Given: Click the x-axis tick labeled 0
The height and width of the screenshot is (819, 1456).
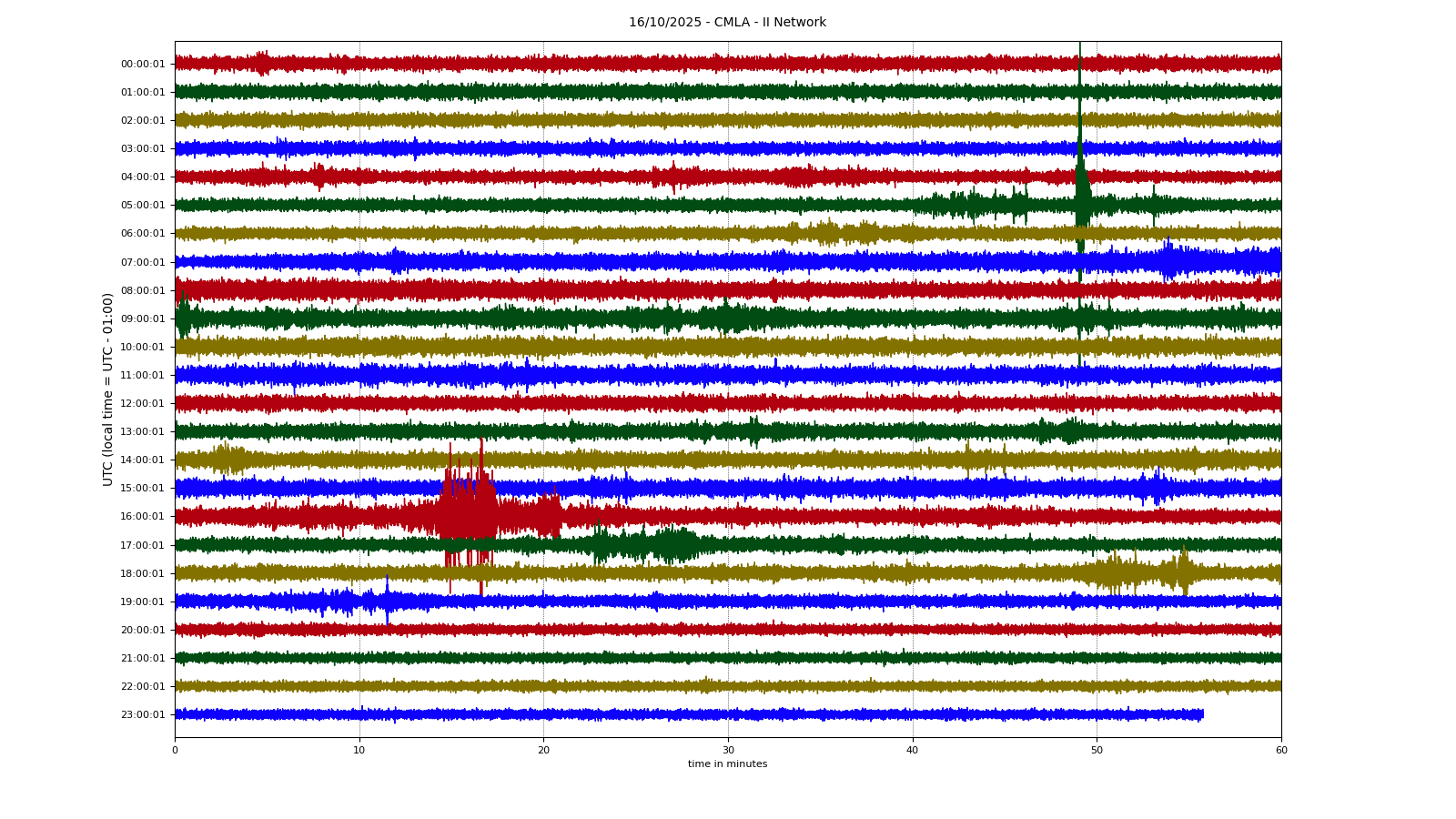Looking at the screenshot, I should tap(175, 751).
